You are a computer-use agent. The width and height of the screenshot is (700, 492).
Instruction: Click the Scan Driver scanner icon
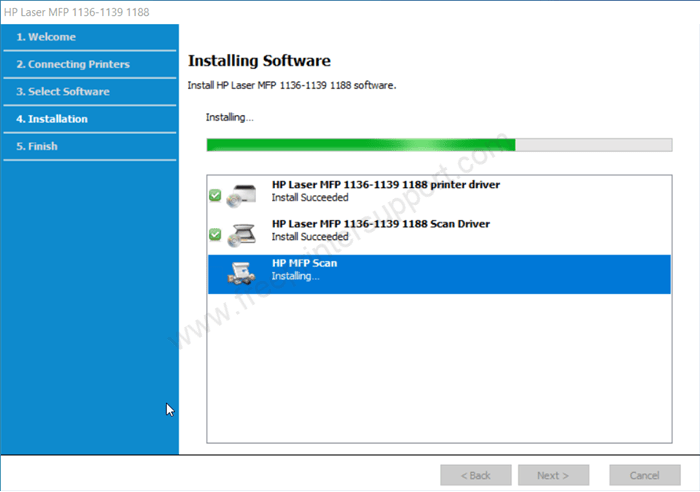tap(242, 235)
